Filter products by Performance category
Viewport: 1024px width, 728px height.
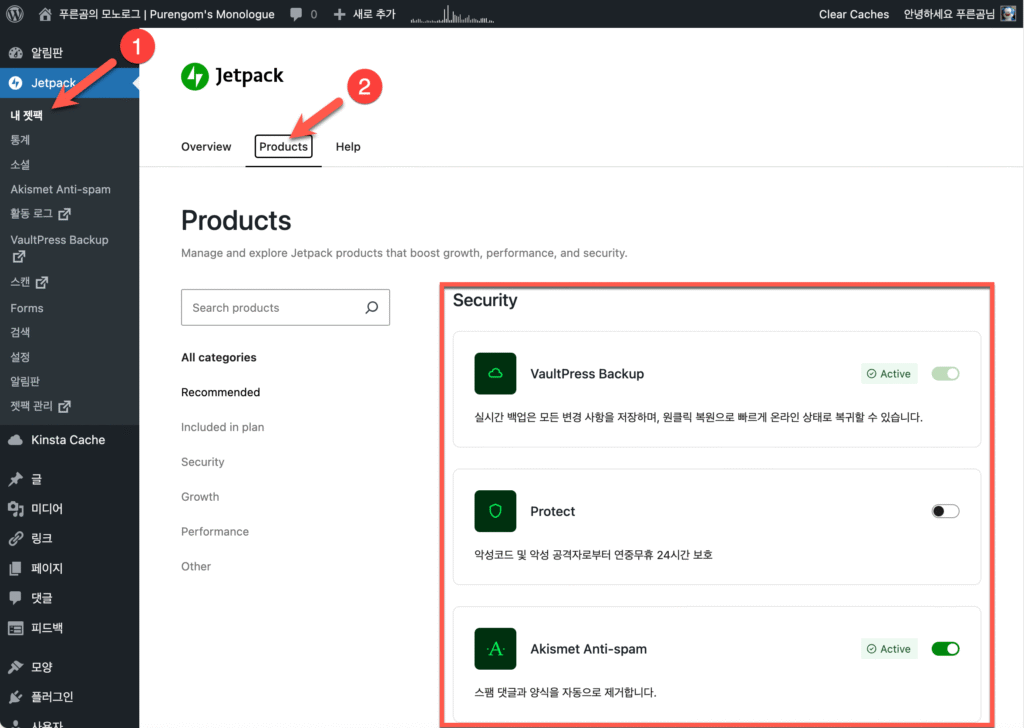(x=215, y=531)
